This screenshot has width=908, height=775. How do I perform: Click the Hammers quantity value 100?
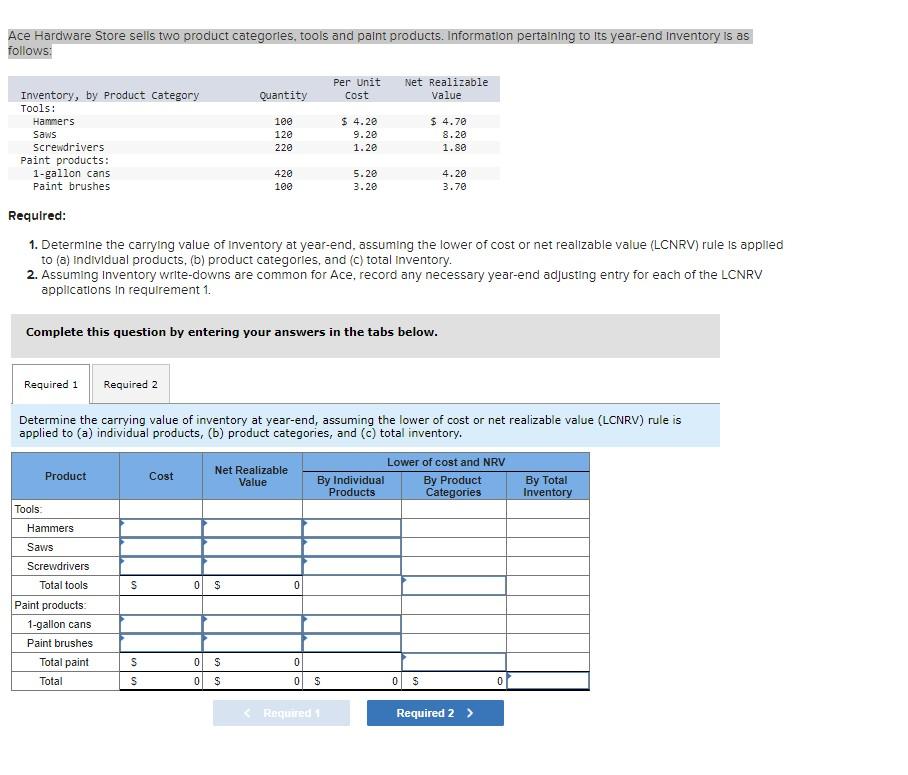283,122
